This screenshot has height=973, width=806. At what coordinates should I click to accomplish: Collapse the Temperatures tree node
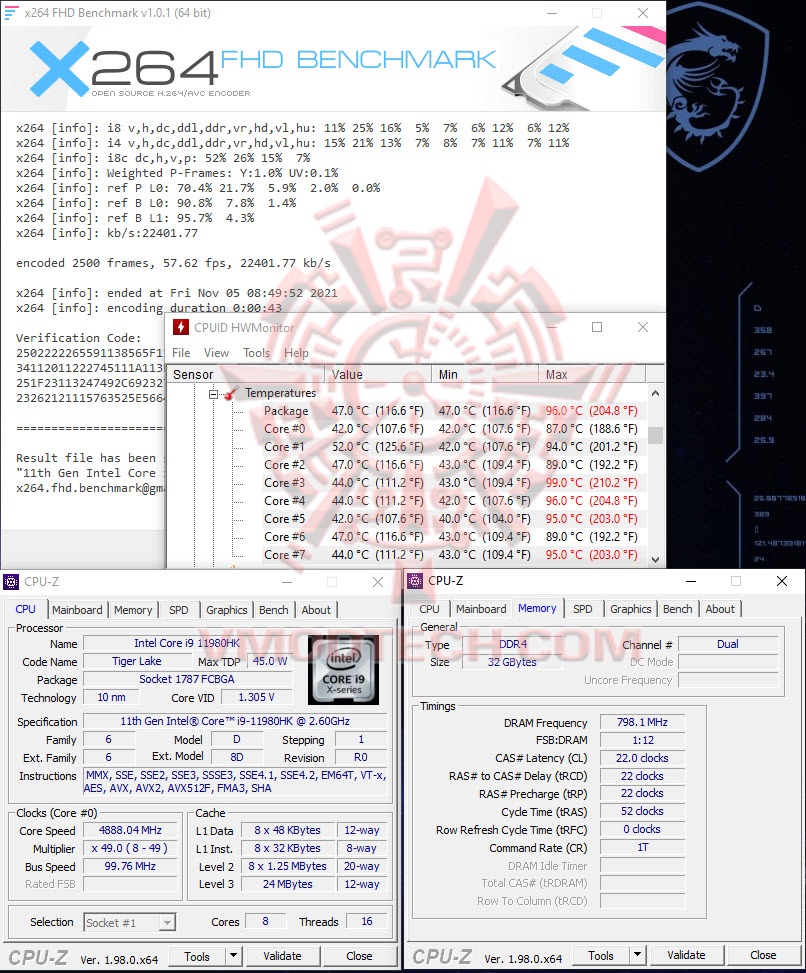coord(212,392)
